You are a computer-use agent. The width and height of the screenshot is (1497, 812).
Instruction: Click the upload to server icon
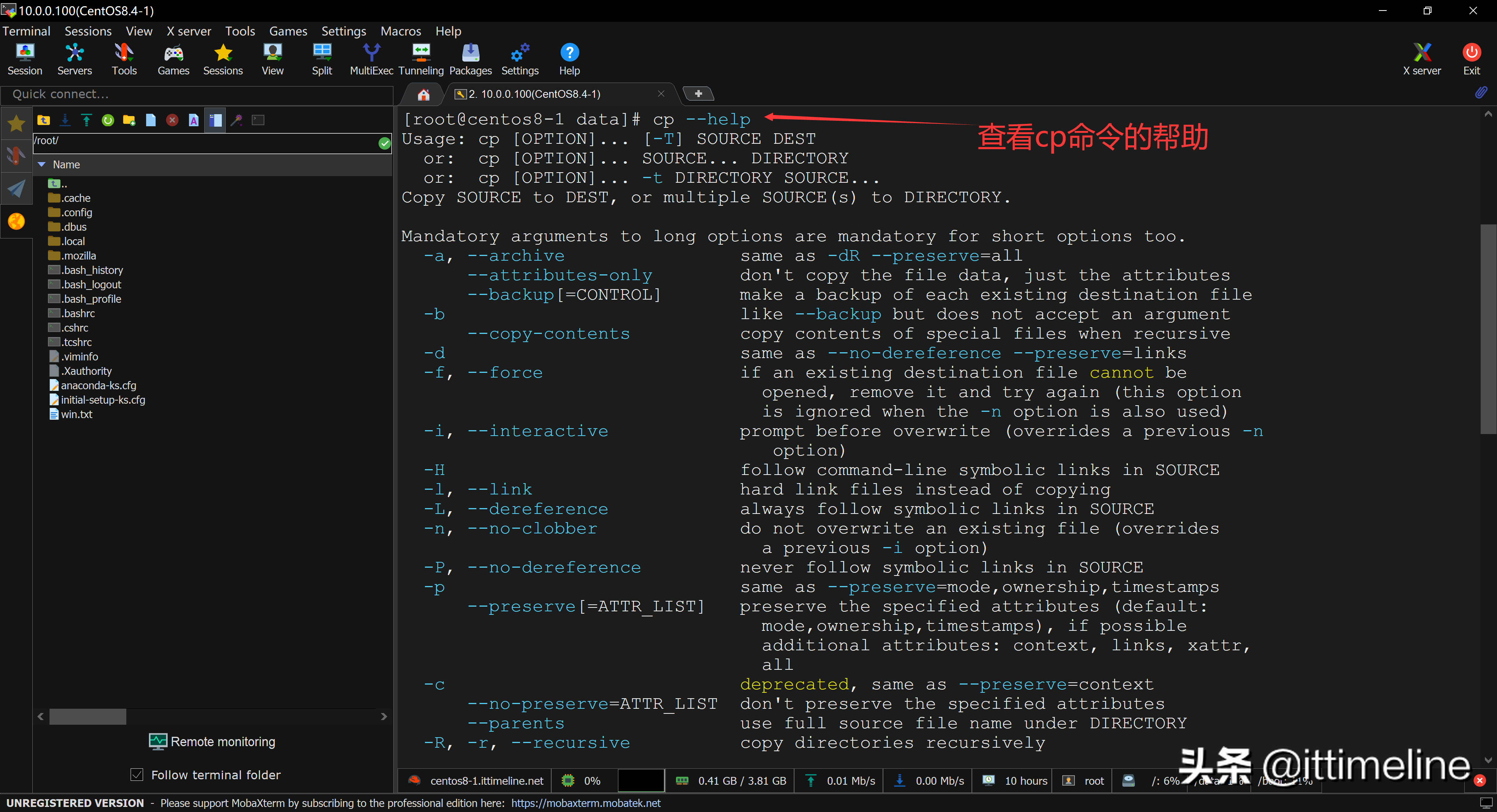(x=87, y=120)
